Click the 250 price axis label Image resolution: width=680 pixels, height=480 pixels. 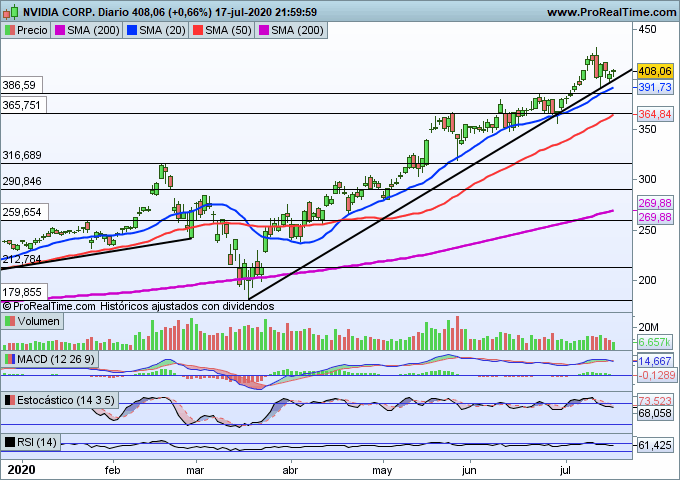pos(647,230)
